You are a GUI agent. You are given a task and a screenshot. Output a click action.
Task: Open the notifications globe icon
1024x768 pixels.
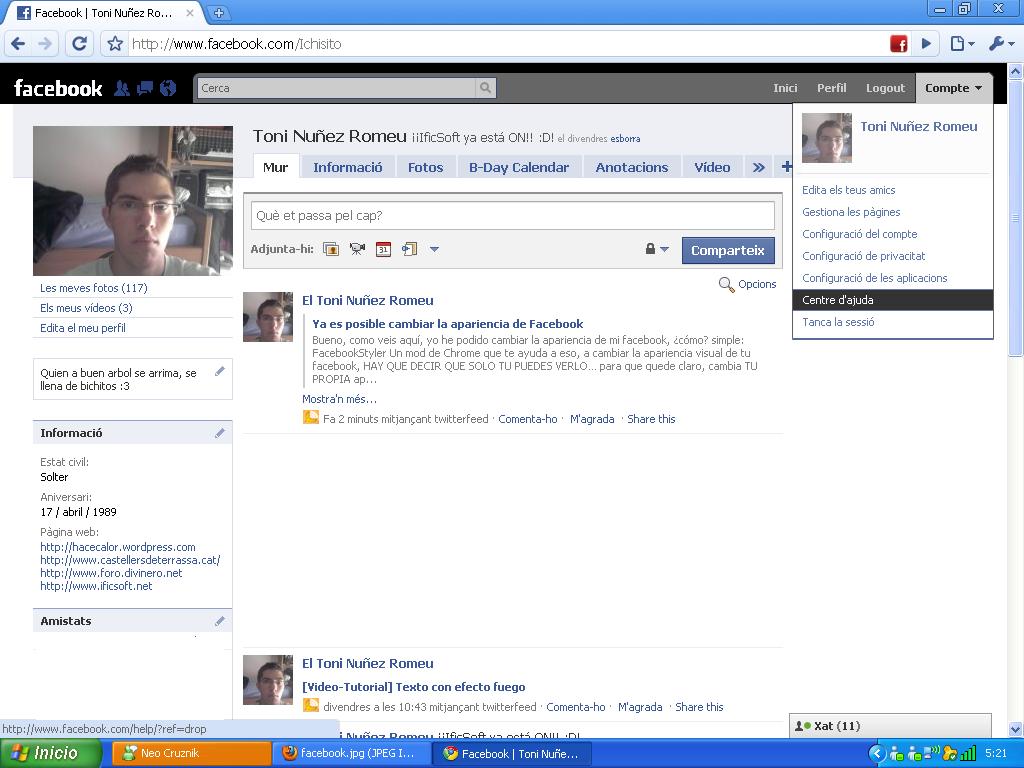(168, 88)
